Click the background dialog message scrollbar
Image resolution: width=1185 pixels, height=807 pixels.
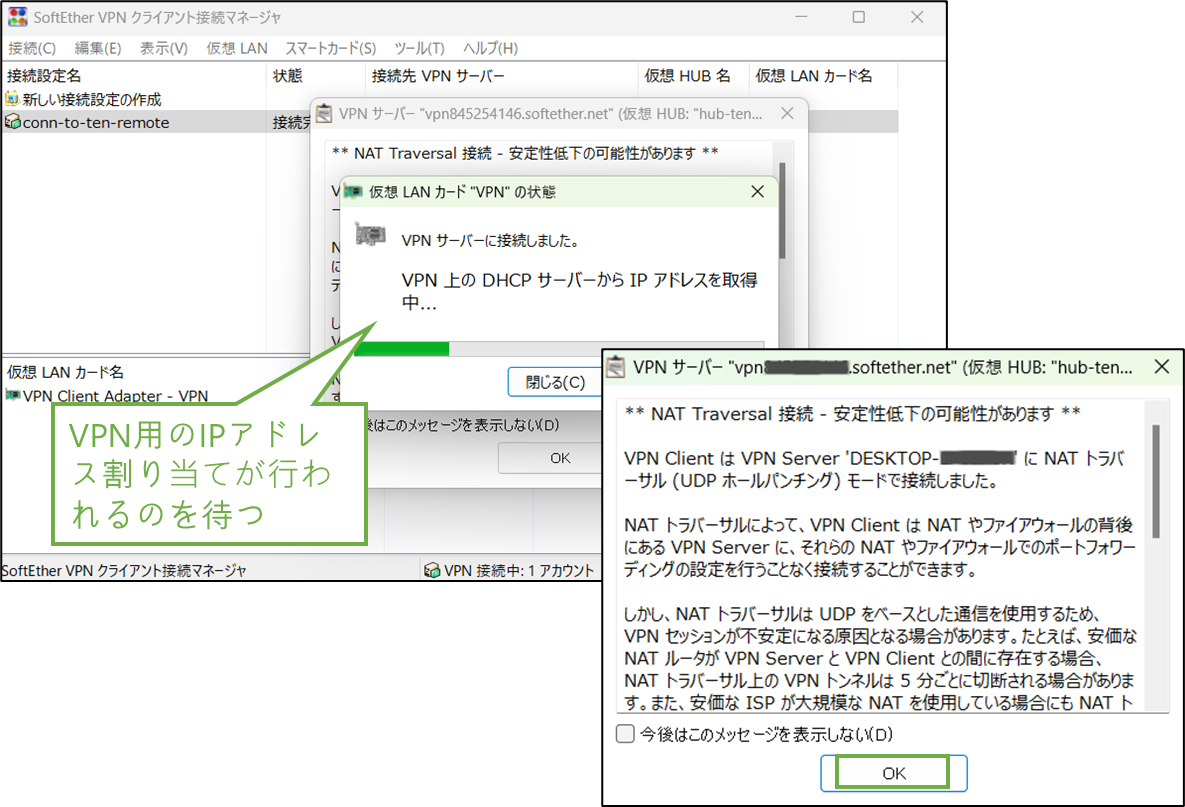(782, 210)
